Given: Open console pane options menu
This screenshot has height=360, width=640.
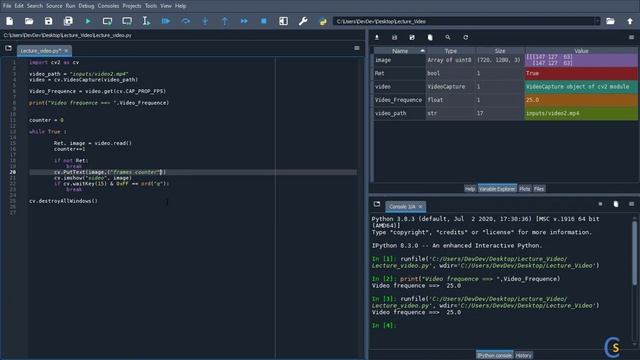Looking at the screenshot, I should (x=631, y=204).
